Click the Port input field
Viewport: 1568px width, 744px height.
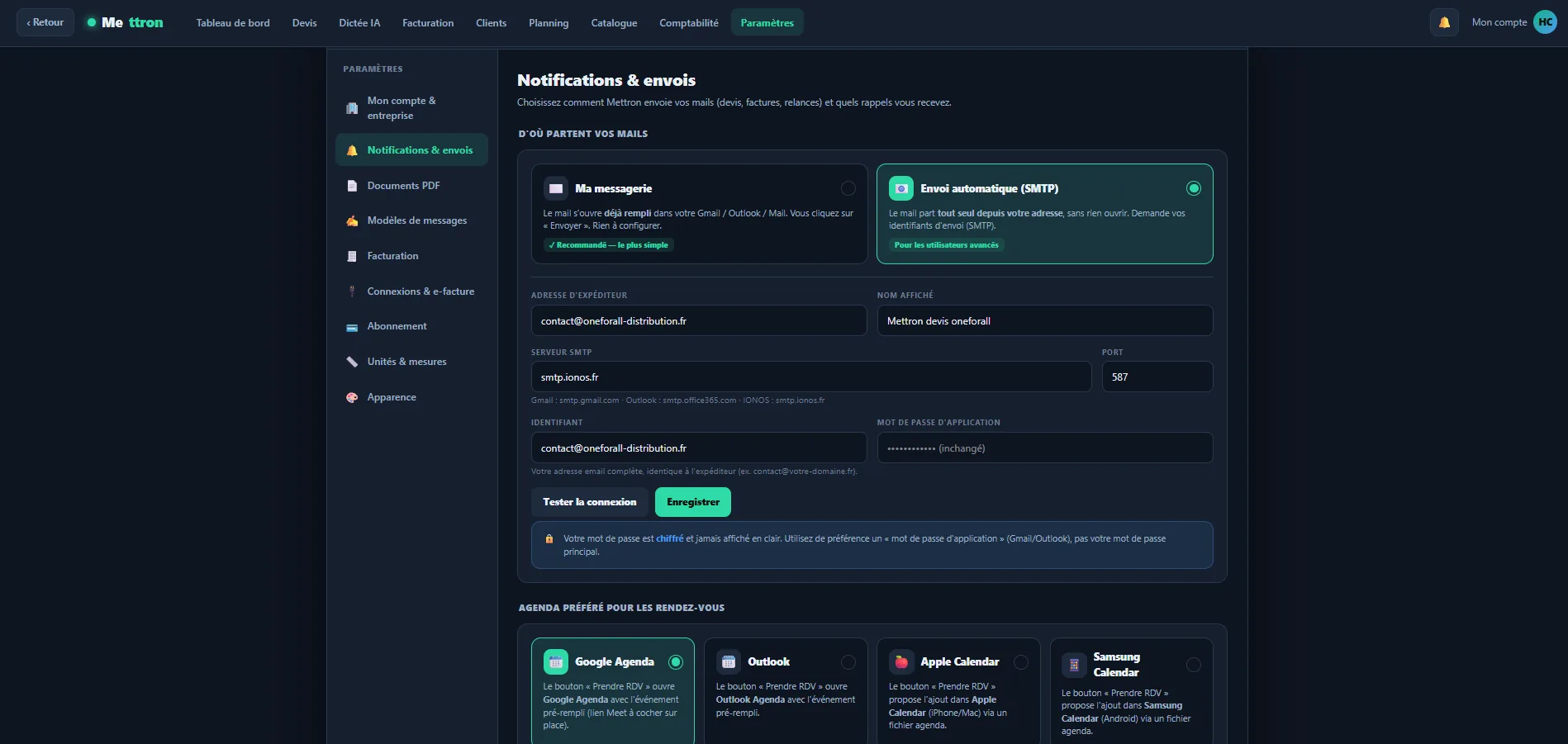[x=1157, y=377]
